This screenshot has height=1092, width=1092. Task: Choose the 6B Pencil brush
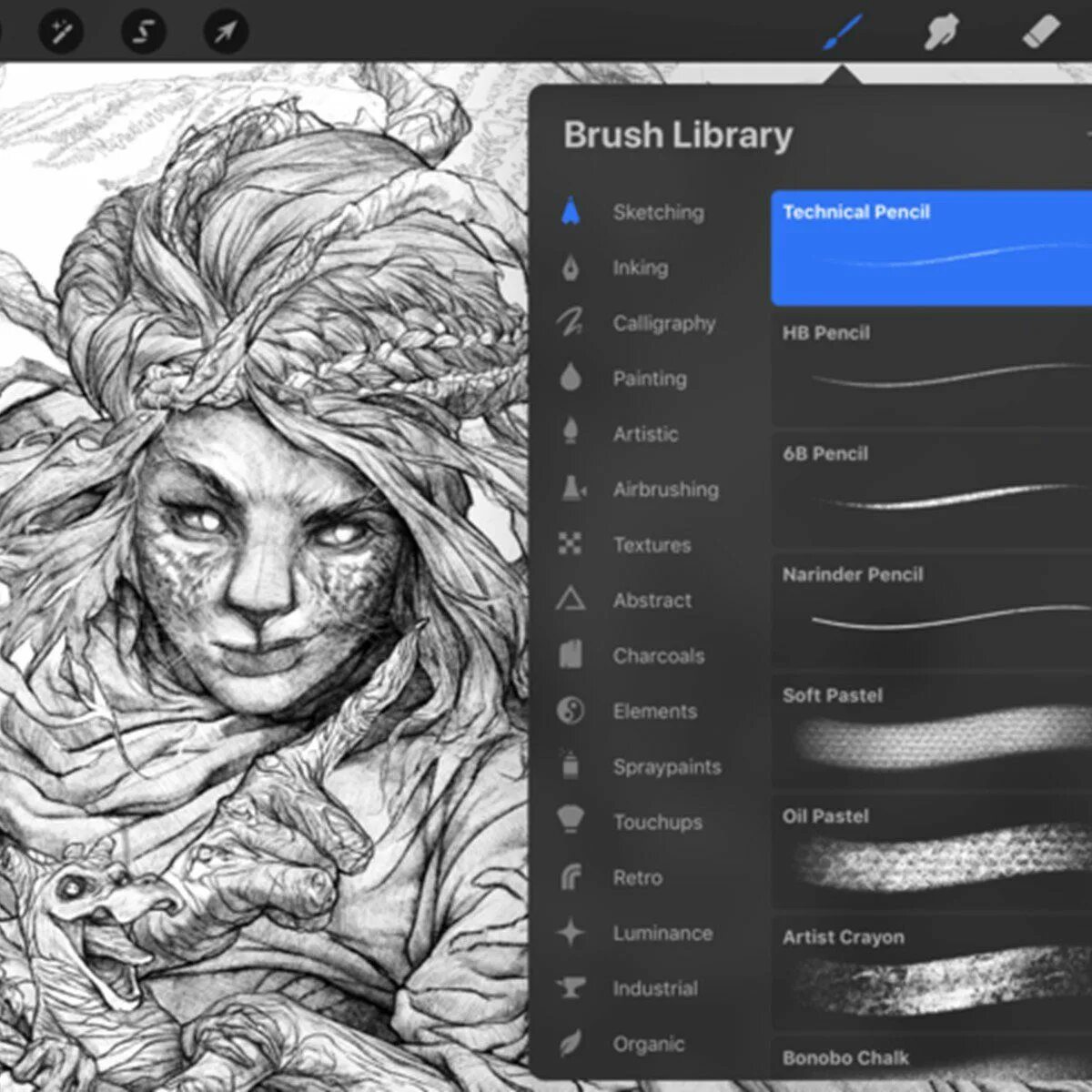tap(931, 490)
